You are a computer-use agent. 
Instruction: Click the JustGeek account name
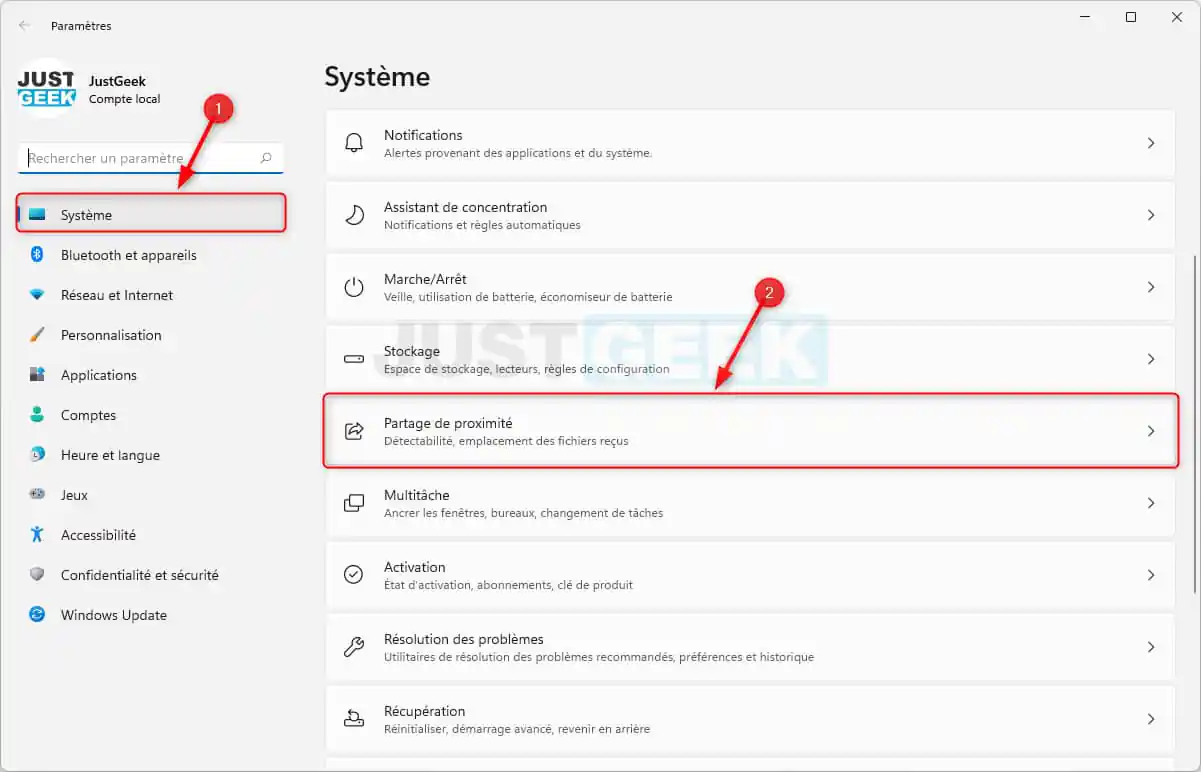coord(117,81)
